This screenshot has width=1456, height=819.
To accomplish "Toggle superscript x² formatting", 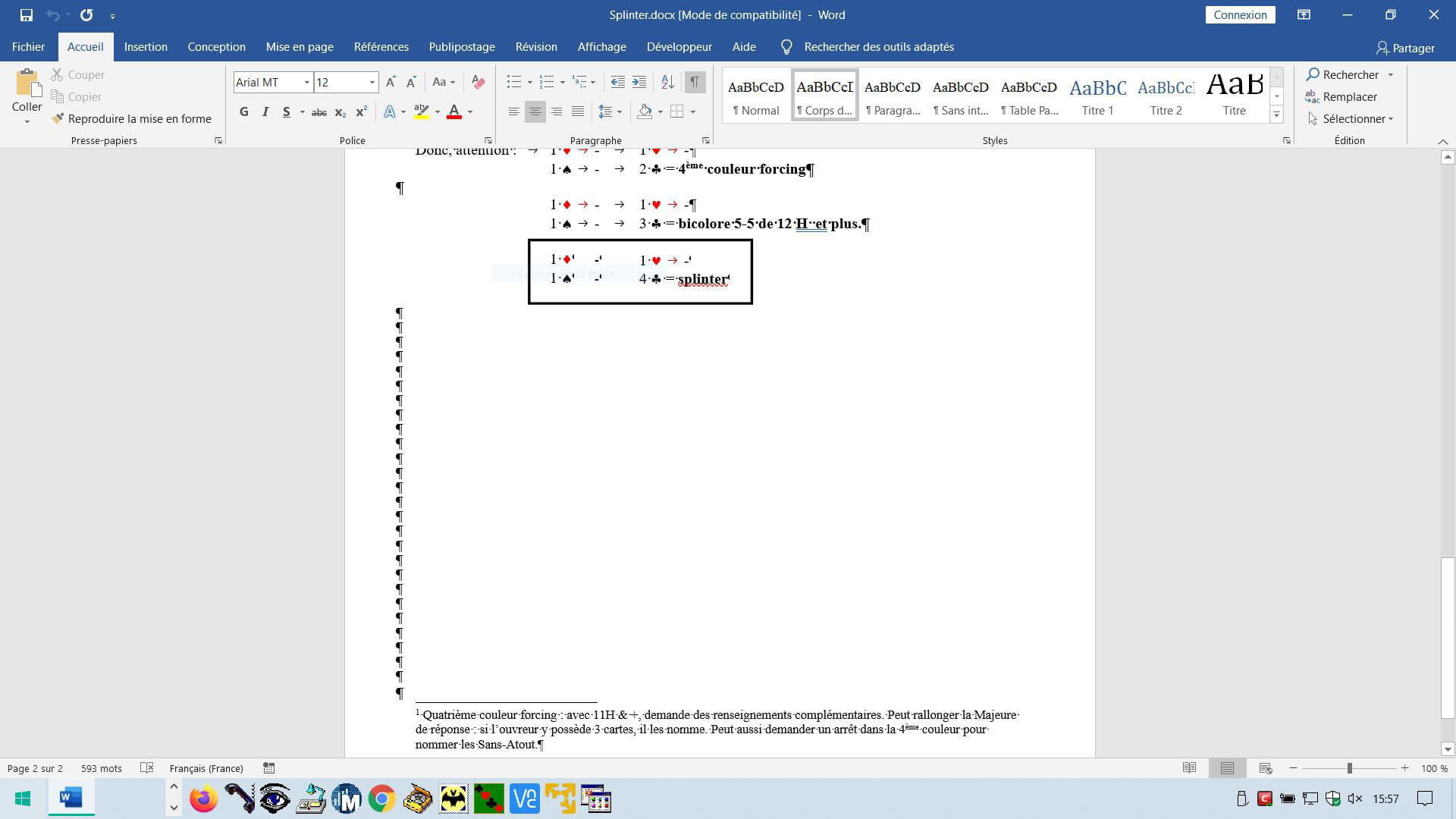I will tap(362, 111).
